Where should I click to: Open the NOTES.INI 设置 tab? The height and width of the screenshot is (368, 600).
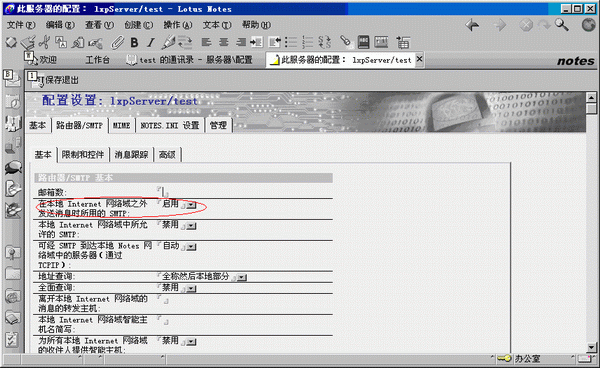[x=170, y=125]
